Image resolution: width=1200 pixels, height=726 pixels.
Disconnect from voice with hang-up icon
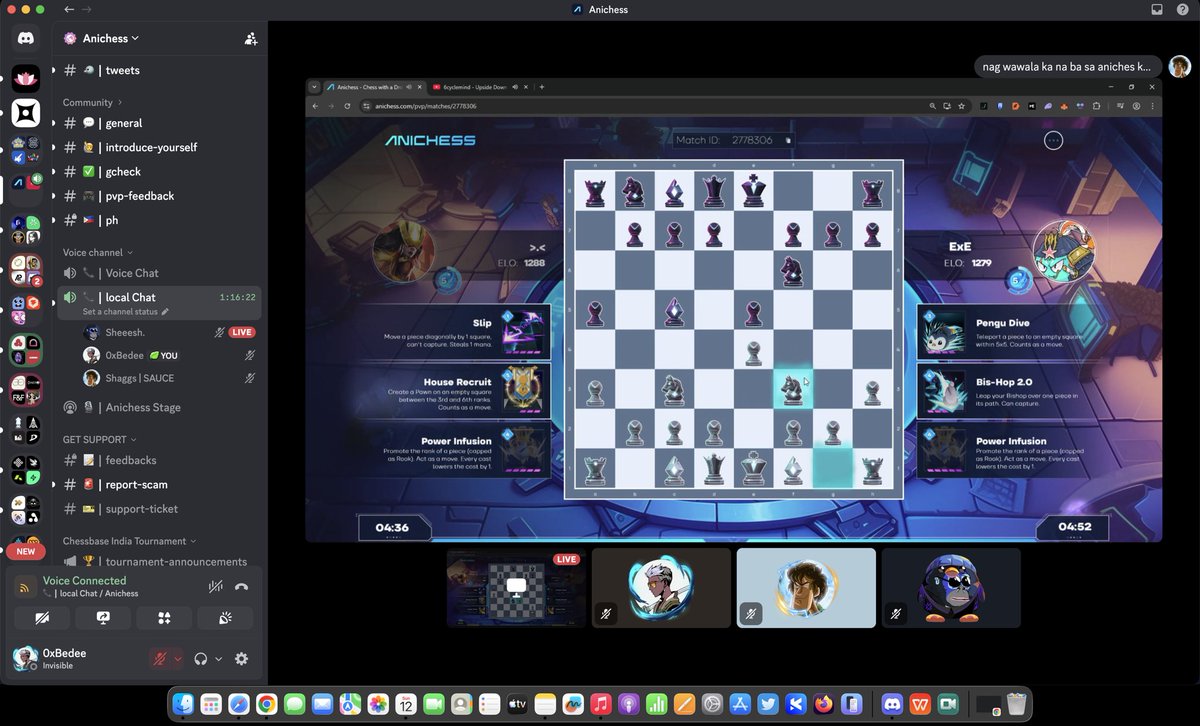241,587
